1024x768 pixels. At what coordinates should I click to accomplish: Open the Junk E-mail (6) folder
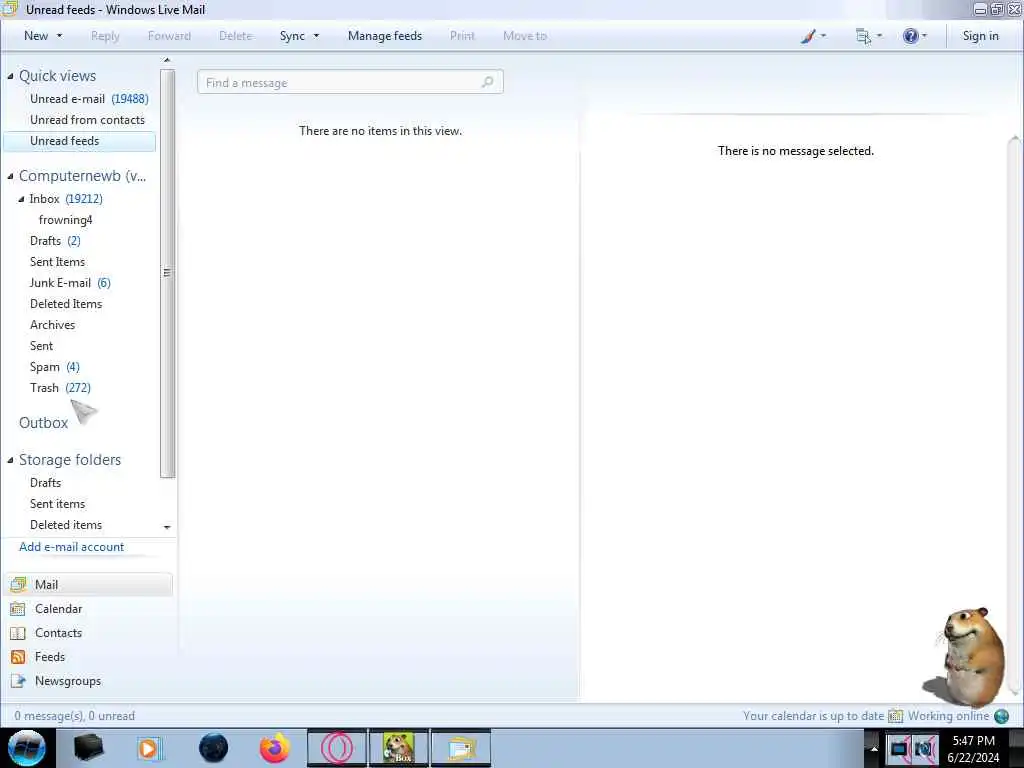(70, 283)
